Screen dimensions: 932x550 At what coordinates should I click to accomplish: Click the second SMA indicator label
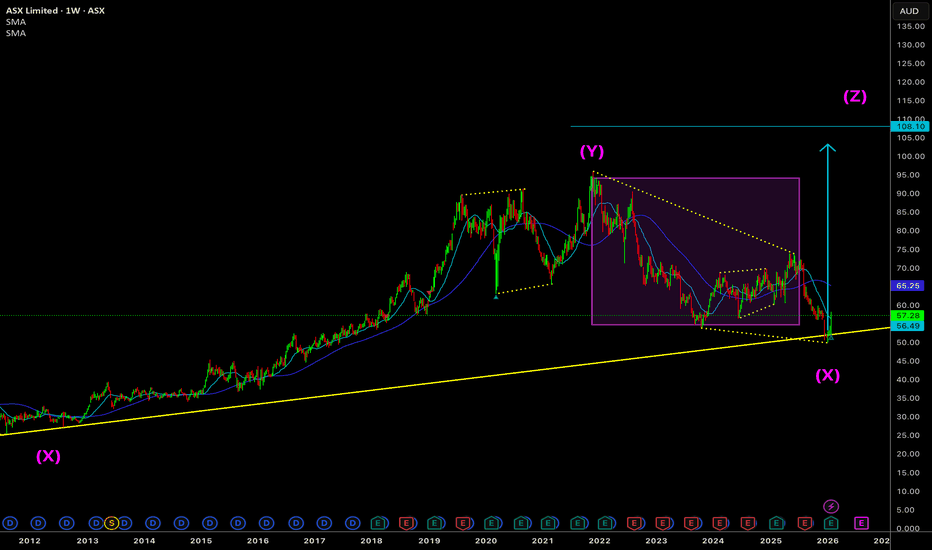tap(15, 33)
